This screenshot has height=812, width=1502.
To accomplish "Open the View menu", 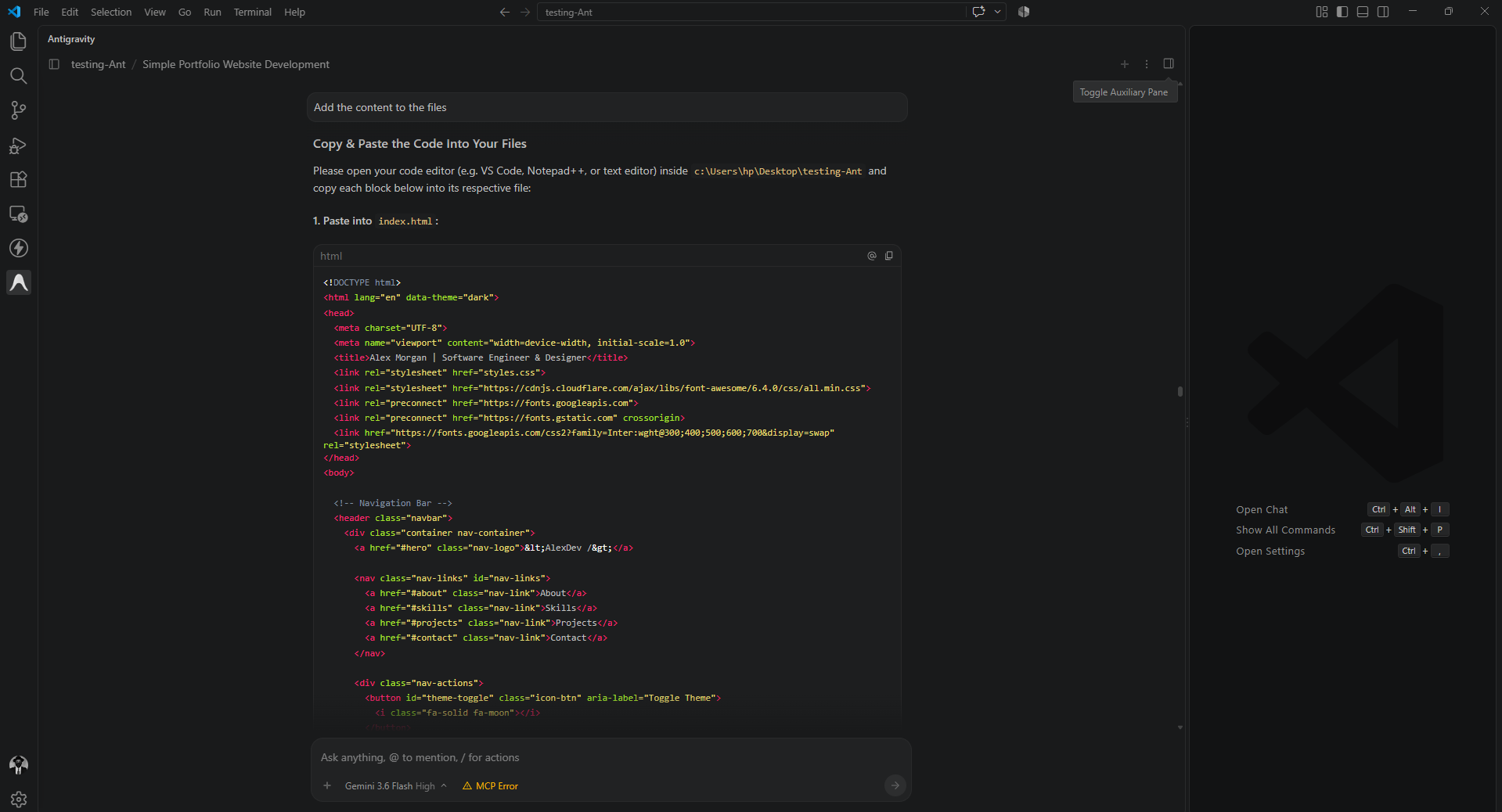I will pyautogui.click(x=155, y=12).
